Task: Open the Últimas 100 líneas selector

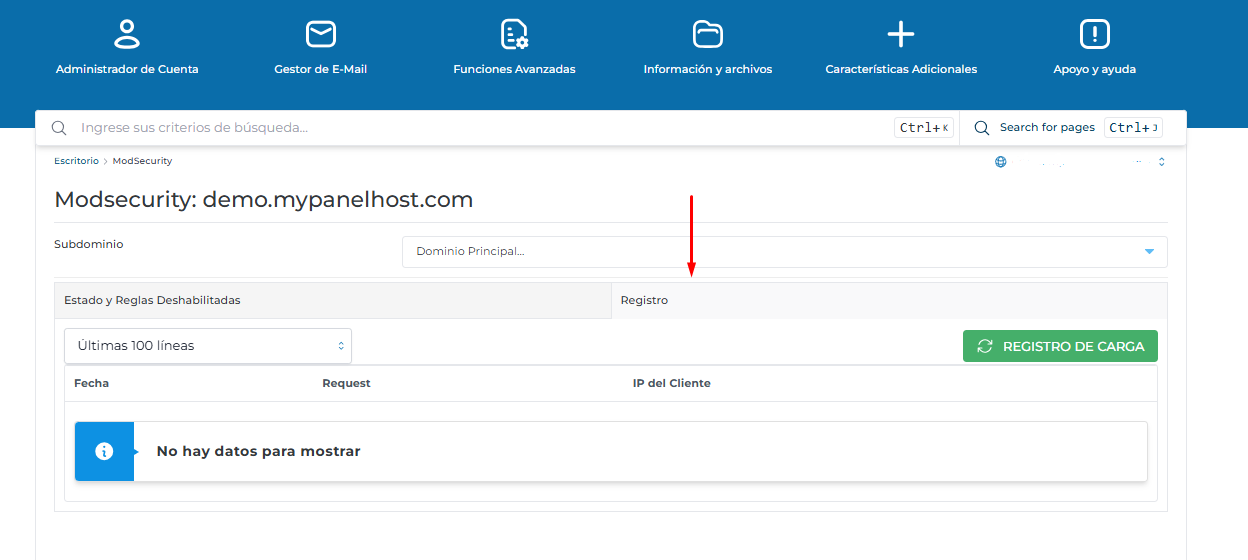Action: point(208,346)
